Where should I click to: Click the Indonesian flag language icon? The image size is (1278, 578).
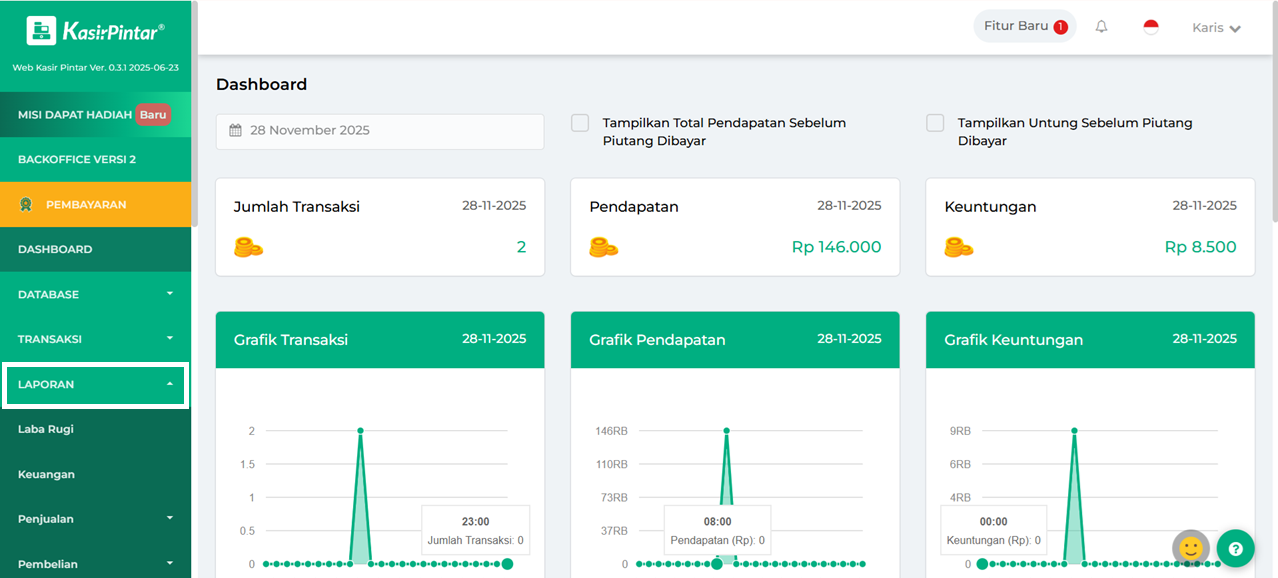[x=1151, y=27]
